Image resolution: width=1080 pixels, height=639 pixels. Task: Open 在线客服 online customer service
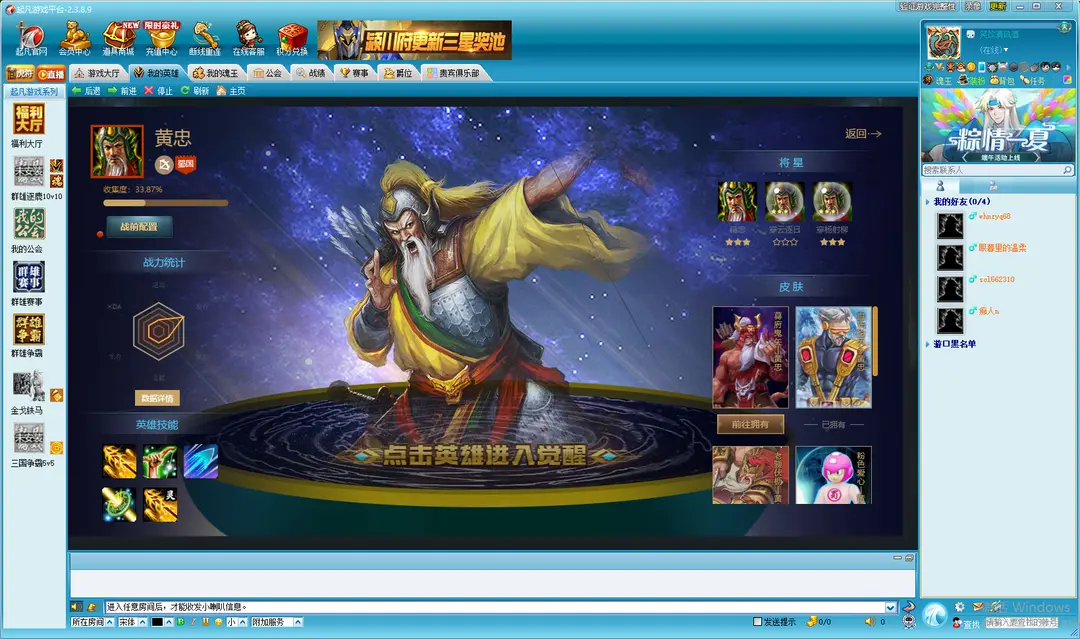click(248, 39)
